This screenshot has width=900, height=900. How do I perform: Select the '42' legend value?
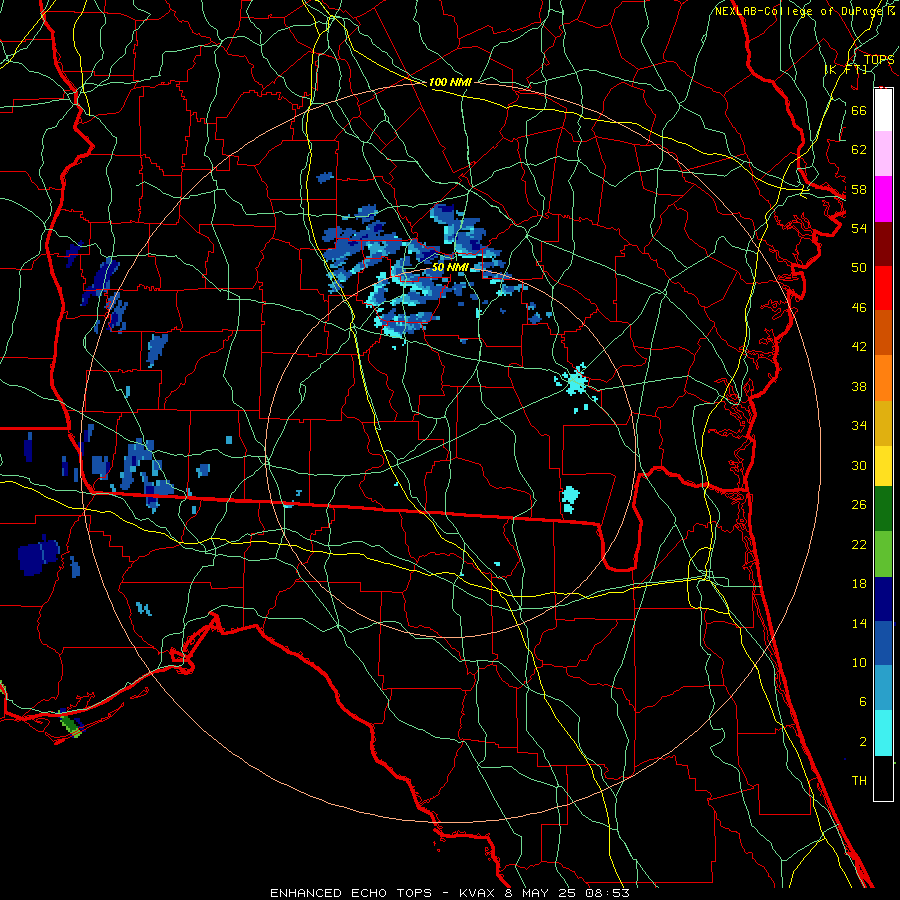859,347
